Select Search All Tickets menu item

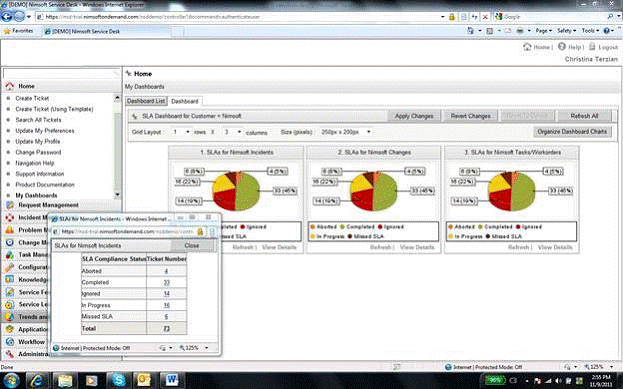coord(38,120)
